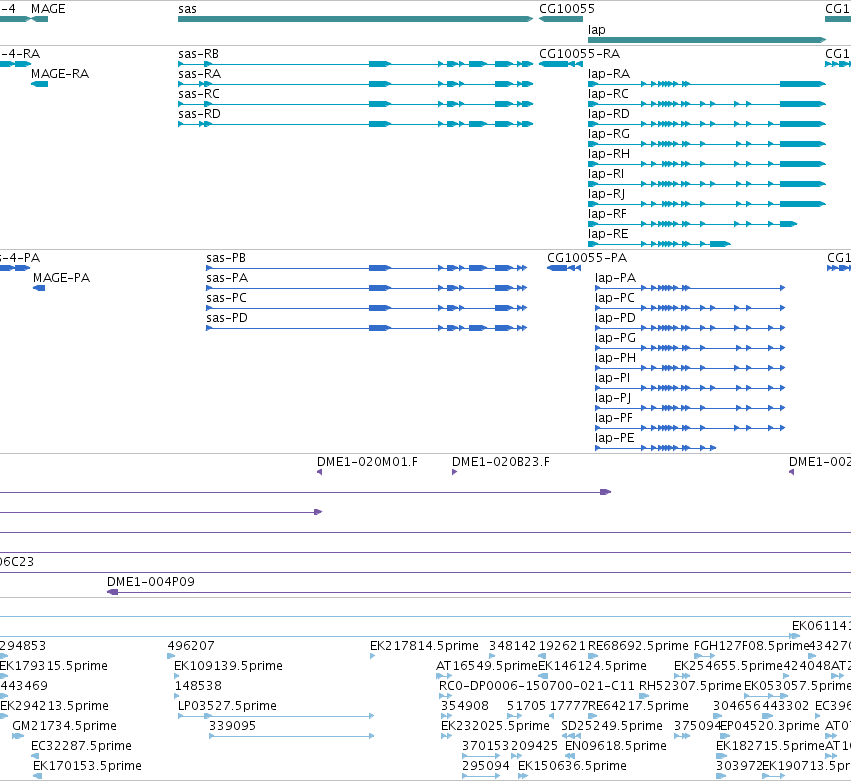851x781 pixels.
Task: Select the lap-RH transcript label
Action: [x=609, y=154]
